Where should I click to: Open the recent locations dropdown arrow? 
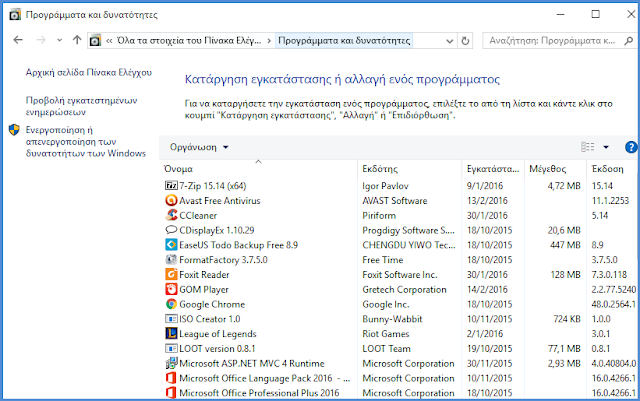click(60, 40)
